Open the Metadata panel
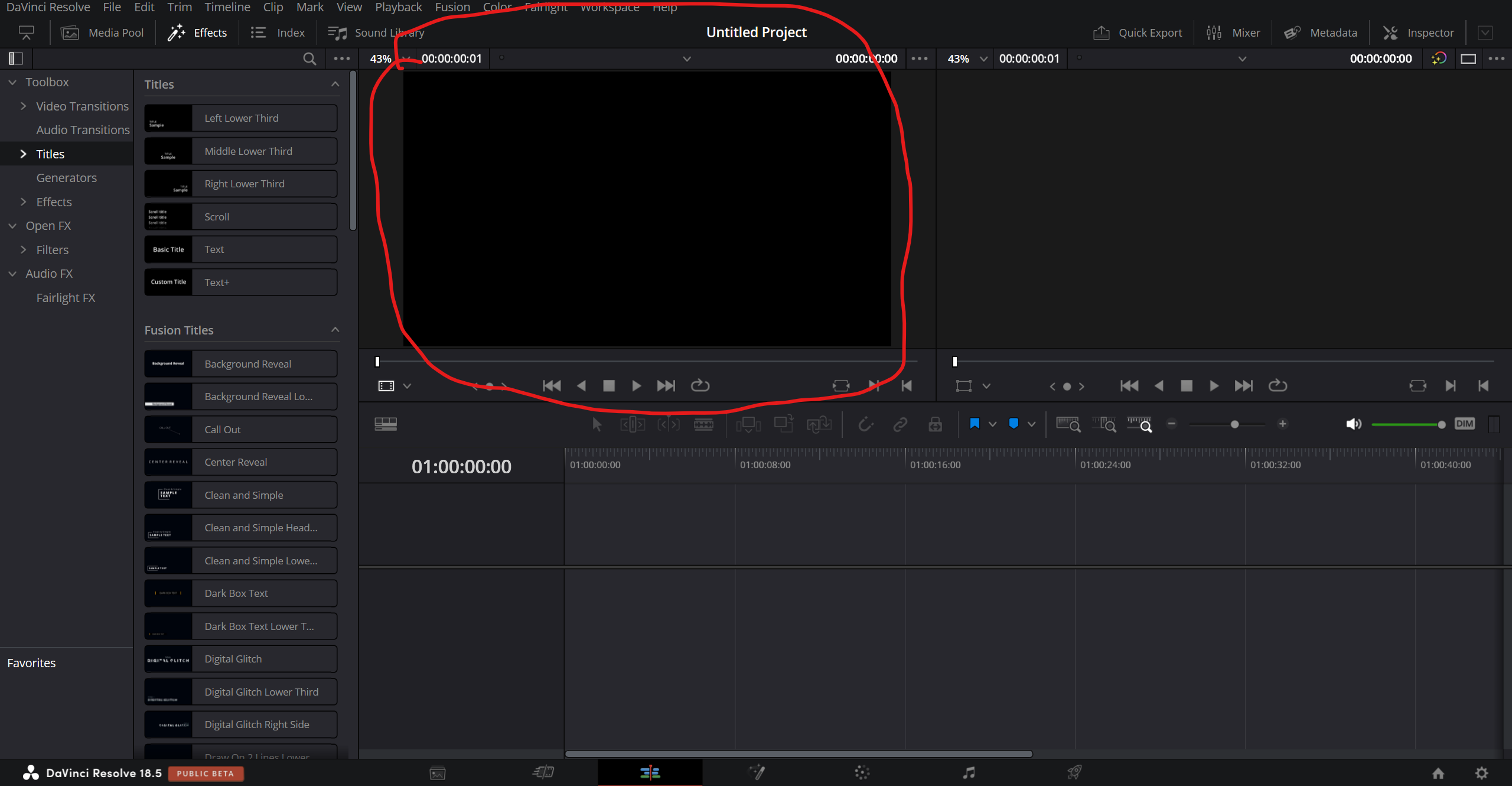This screenshot has height=786, width=1512. pyautogui.click(x=1321, y=33)
